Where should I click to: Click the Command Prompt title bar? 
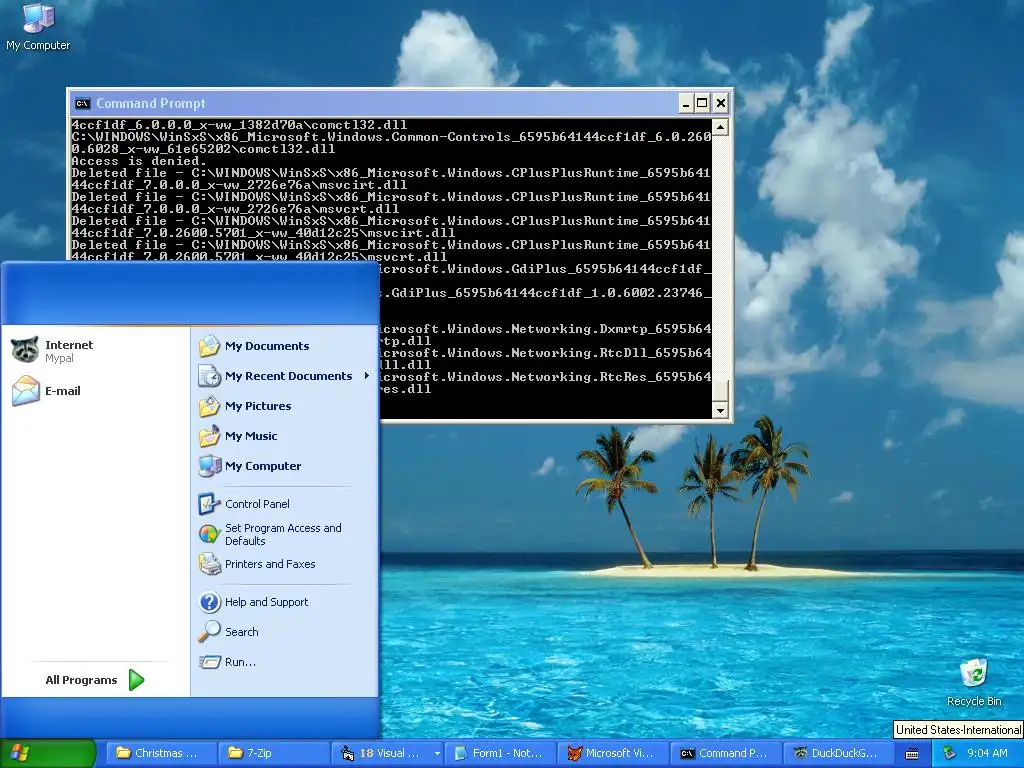click(x=400, y=103)
